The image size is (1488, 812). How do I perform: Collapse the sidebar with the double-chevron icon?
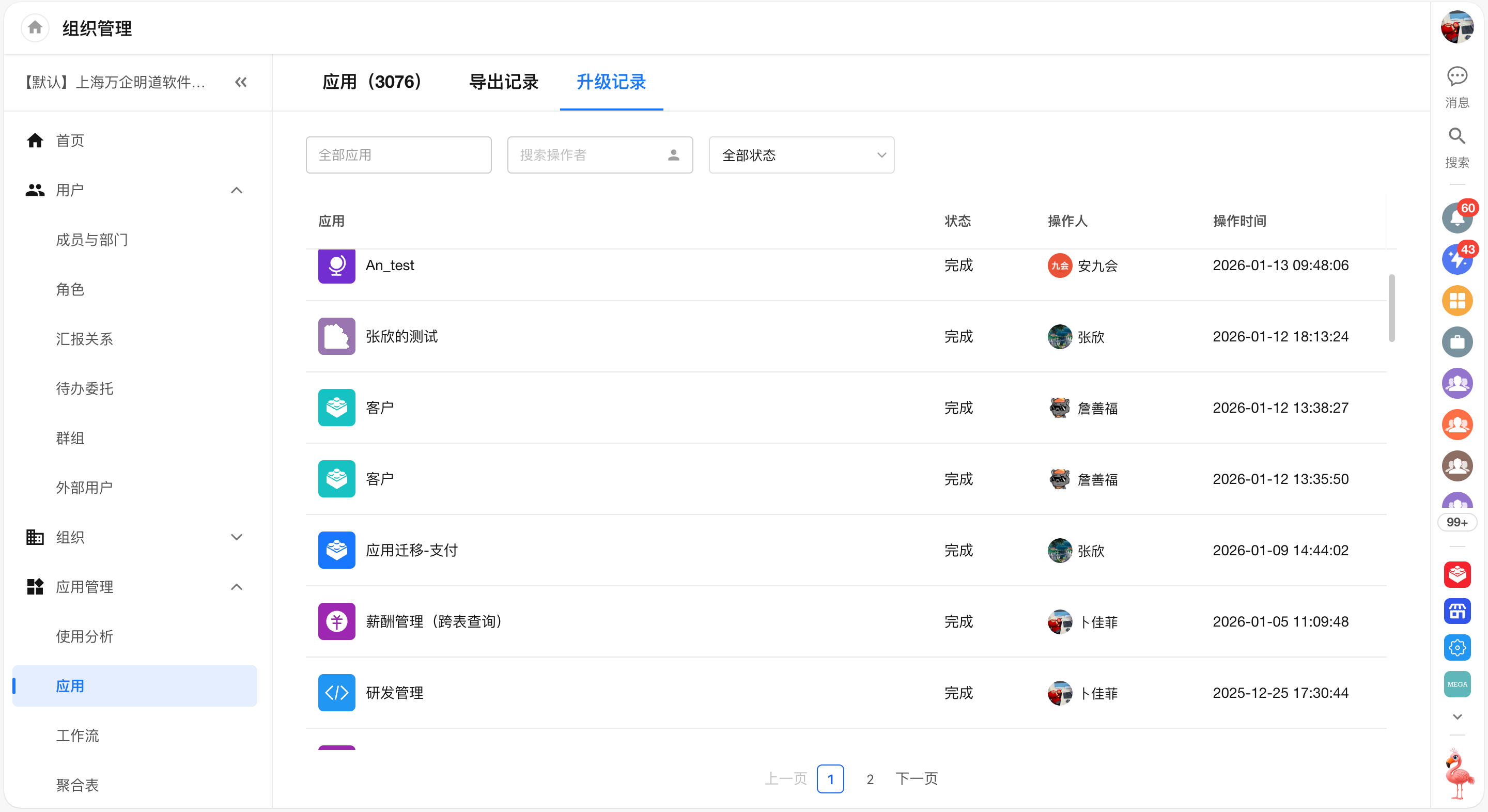coord(241,83)
